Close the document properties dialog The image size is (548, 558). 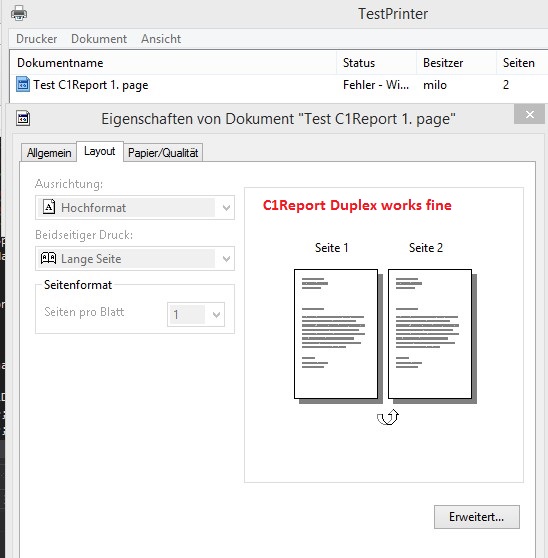point(529,114)
